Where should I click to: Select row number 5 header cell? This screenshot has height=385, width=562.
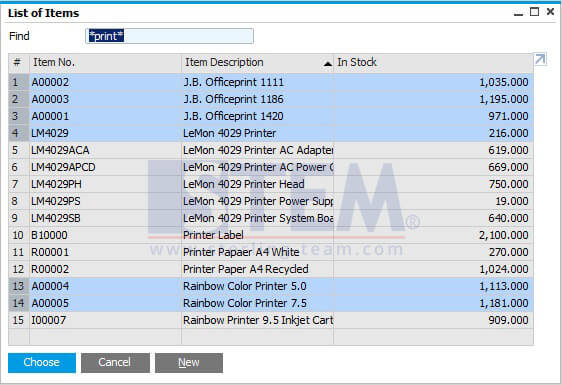pos(19,150)
